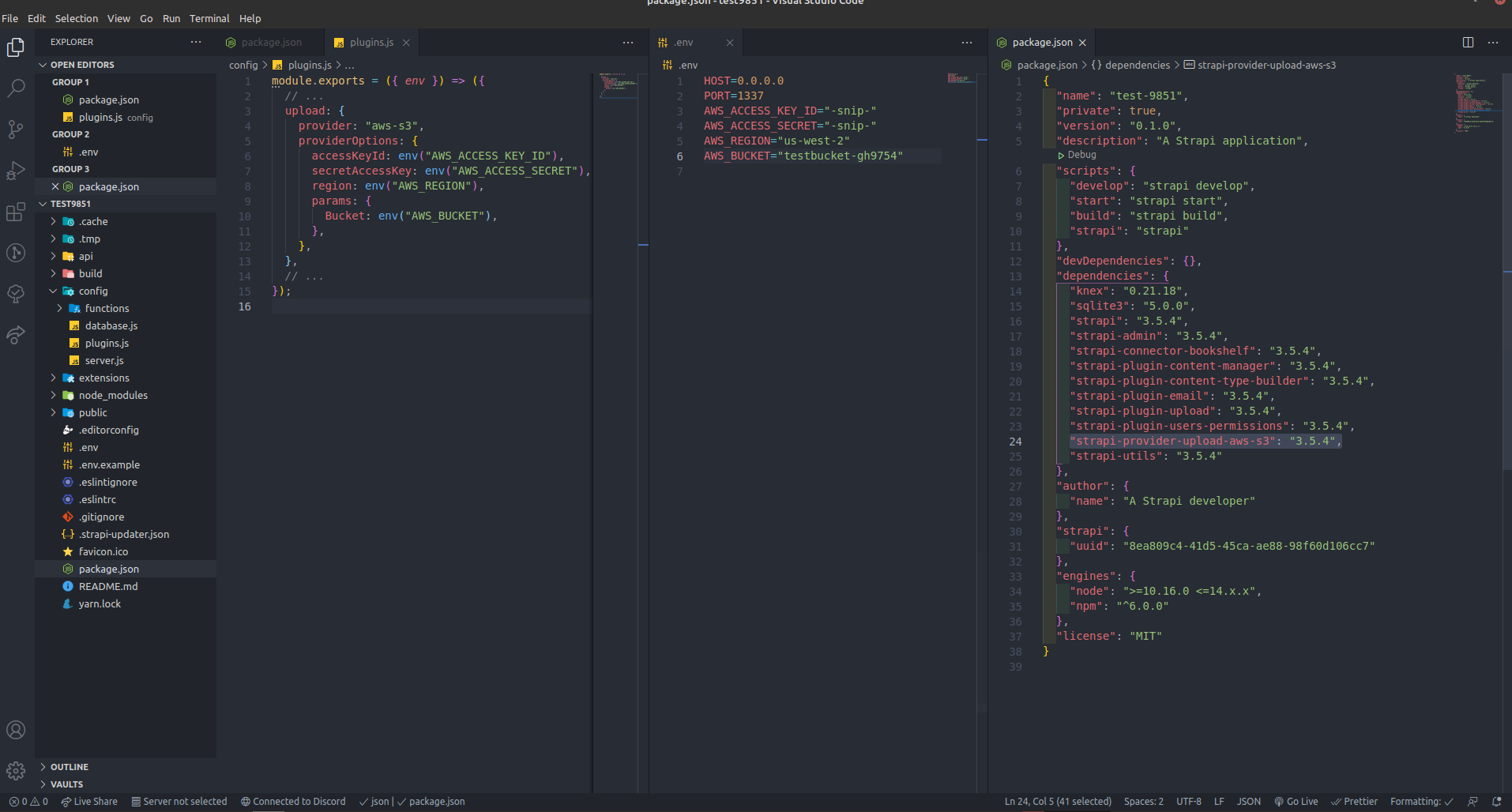1512x812 pixels.
Task: Toggle the split editor layout icon
Action: click(1468, 42)
